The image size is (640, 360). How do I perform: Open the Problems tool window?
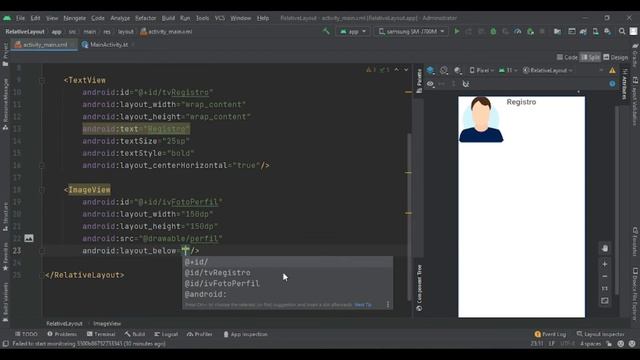(62, 334)
